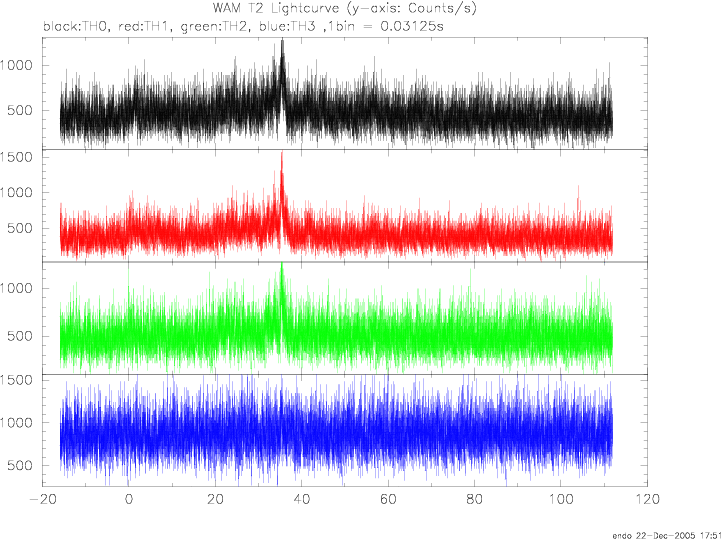Click the "1500" label of the red TH1 panel
Image resolution: width=721 pixels, height=539 pixels.
coord(16,157)
